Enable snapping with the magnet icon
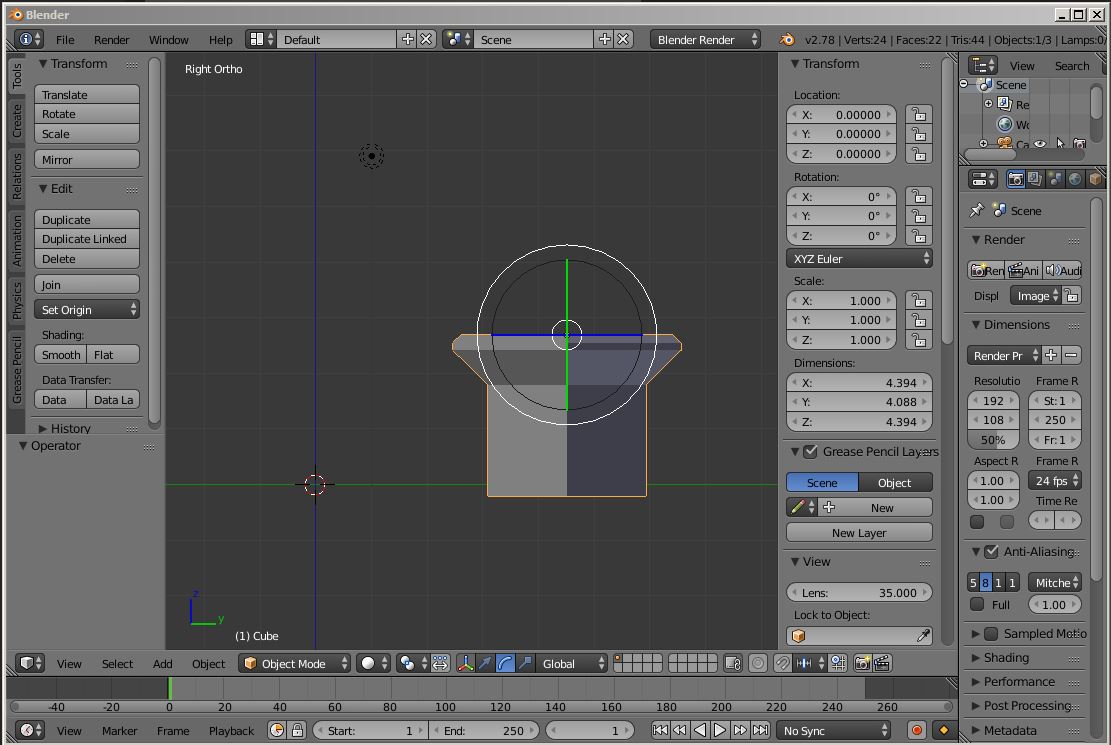The width and height of the screenshot is (1111, 745). [x=782, y=663]
